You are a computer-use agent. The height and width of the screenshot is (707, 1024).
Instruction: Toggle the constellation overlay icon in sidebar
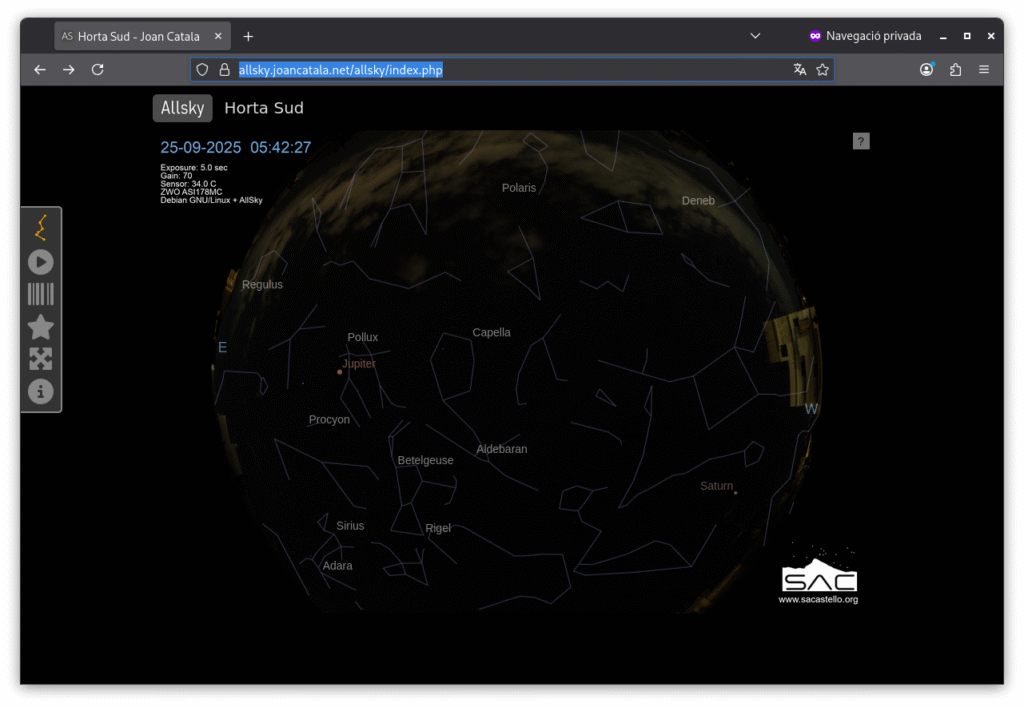41,229
